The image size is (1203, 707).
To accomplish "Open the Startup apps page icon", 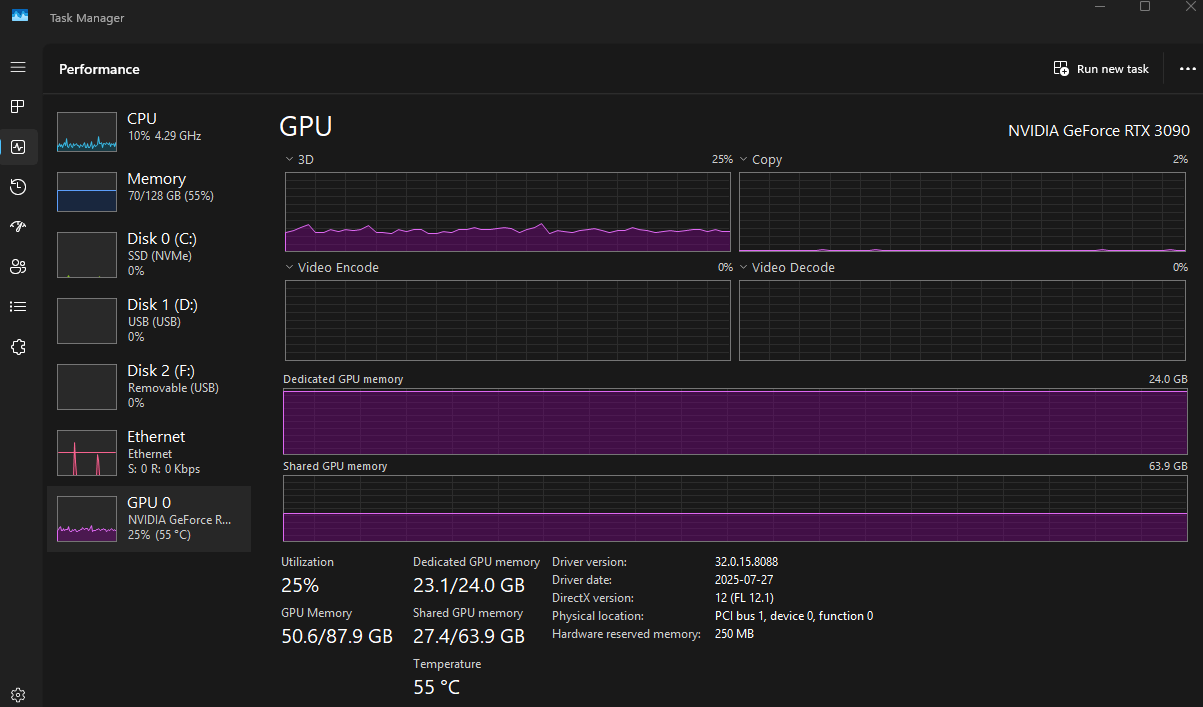I will [18, 227].
